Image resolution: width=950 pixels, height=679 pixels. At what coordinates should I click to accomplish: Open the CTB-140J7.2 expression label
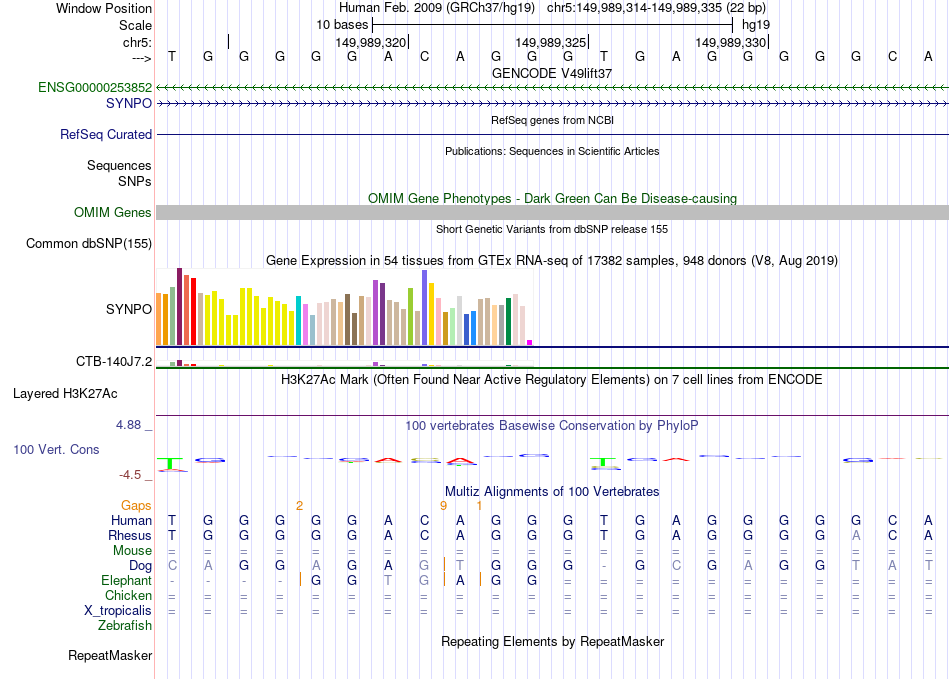[x=114, y=362]
